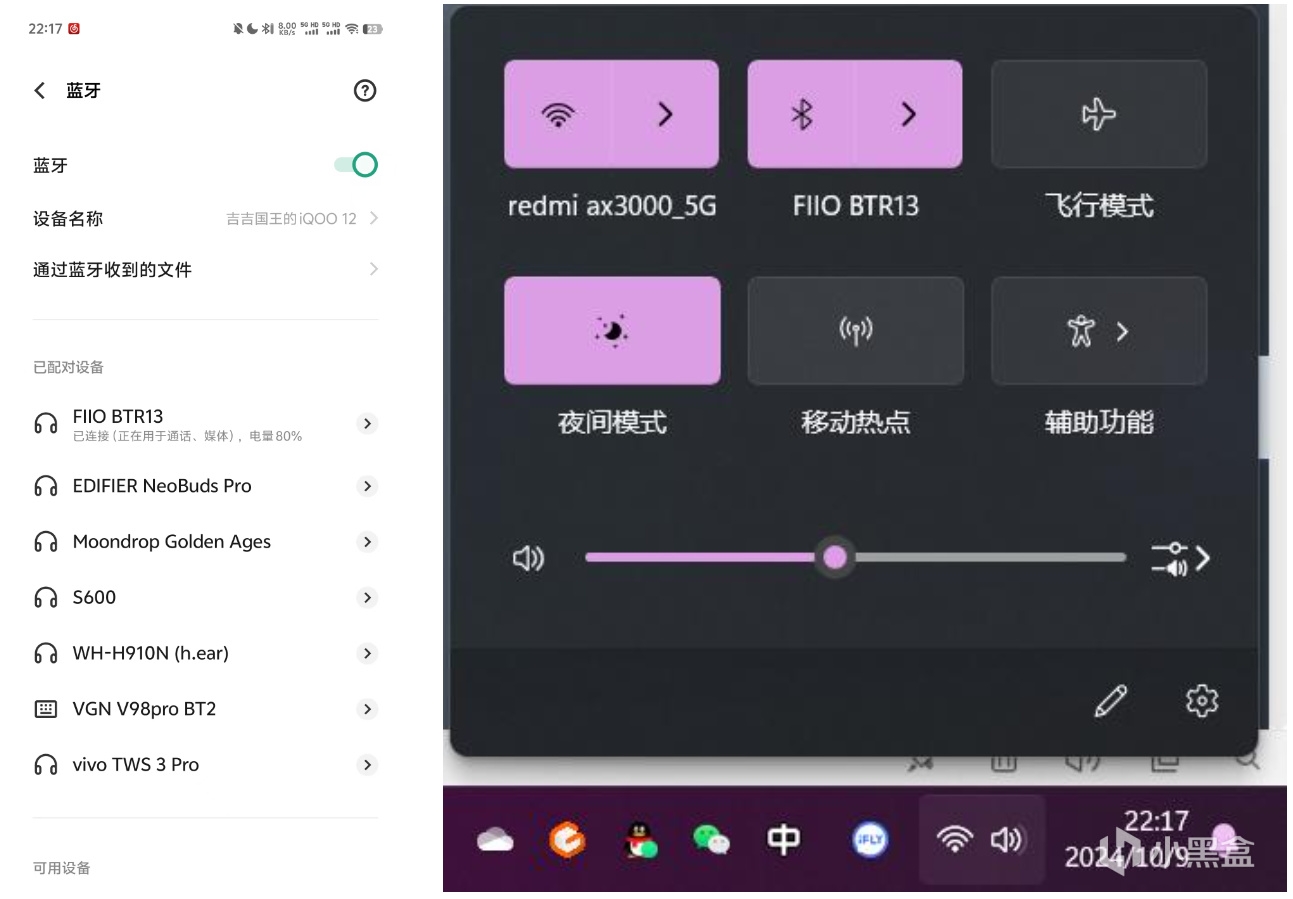Click the pencil edit quick settings icon
This screenshot has height=899, width=1293.
click(1110, 701)
